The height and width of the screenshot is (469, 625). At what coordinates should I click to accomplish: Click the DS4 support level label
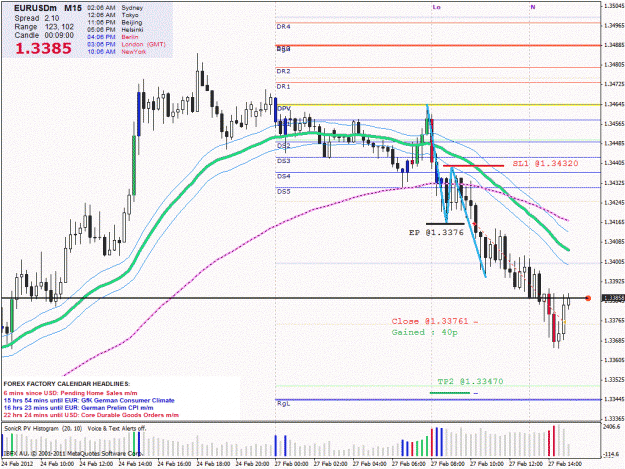[284, 176]
